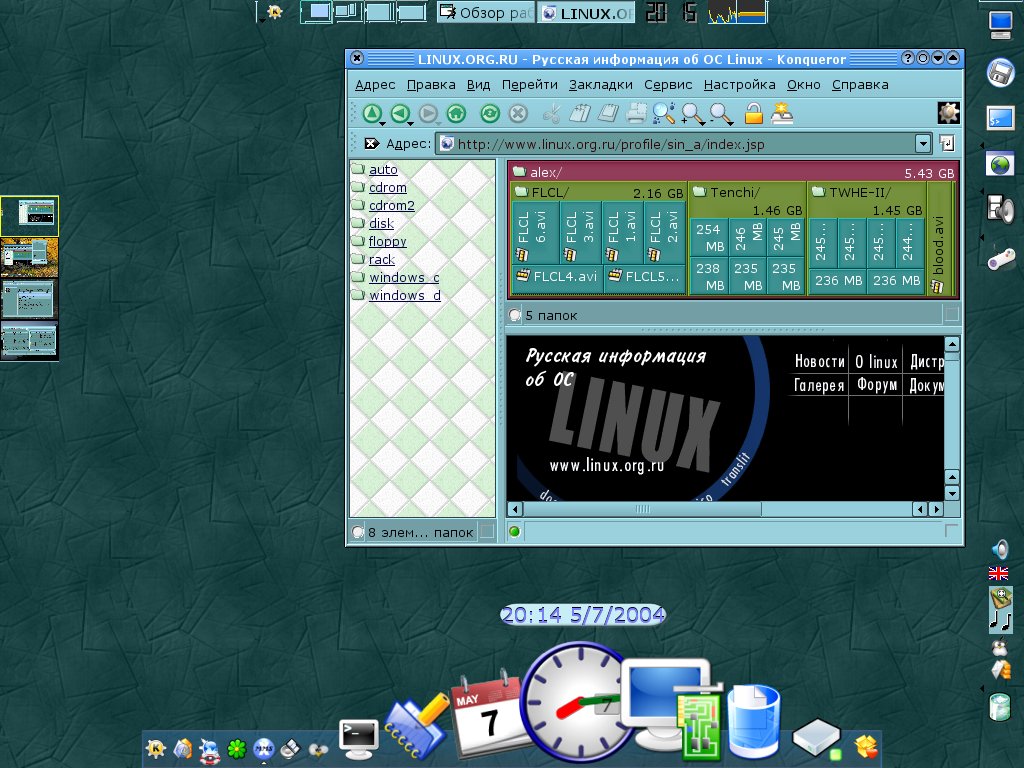Click the white drive icon in the dock

816,739
